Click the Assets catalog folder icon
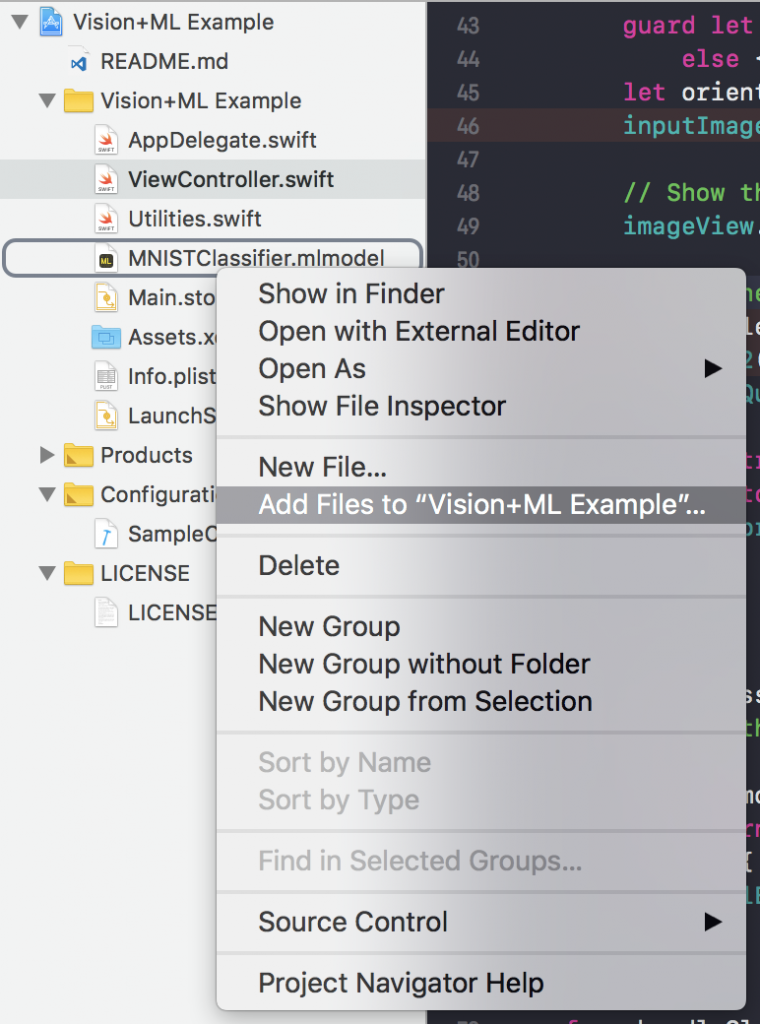 click(x=106, y=337)
